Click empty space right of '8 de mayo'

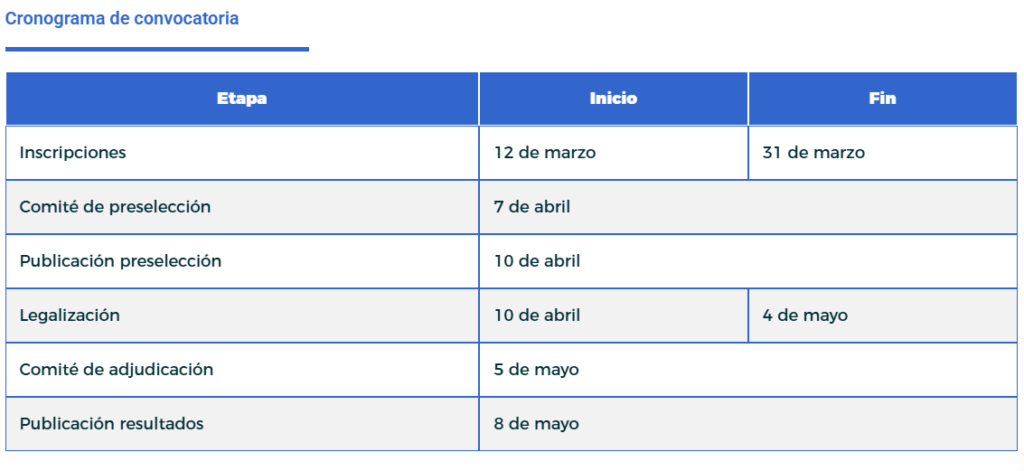point(800,423)
